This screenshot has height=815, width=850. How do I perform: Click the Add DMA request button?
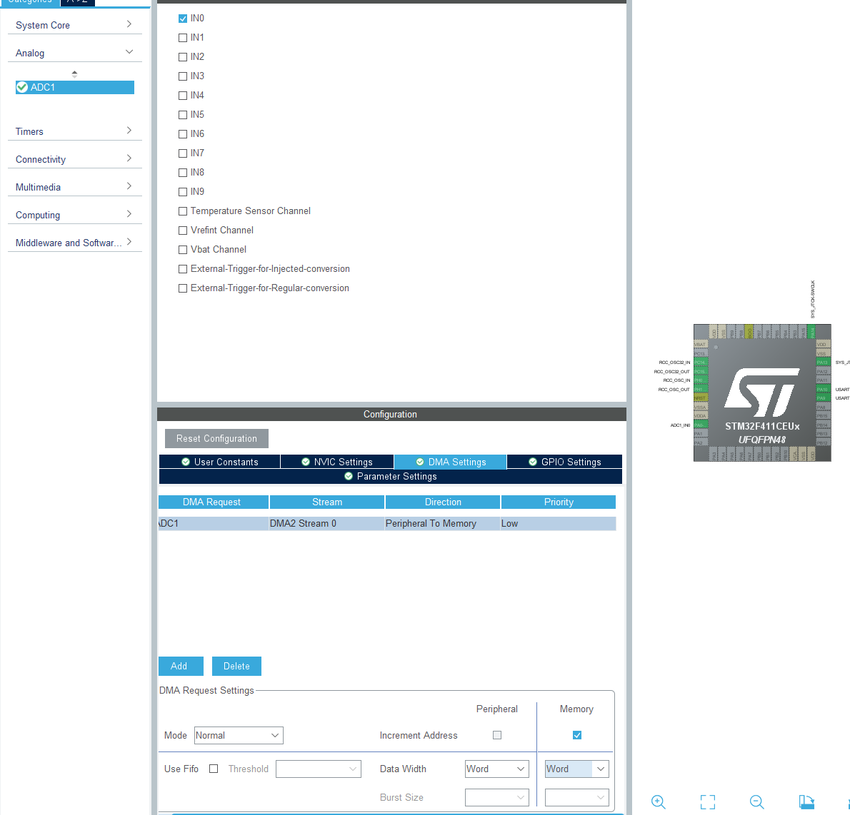coord(181,666)
